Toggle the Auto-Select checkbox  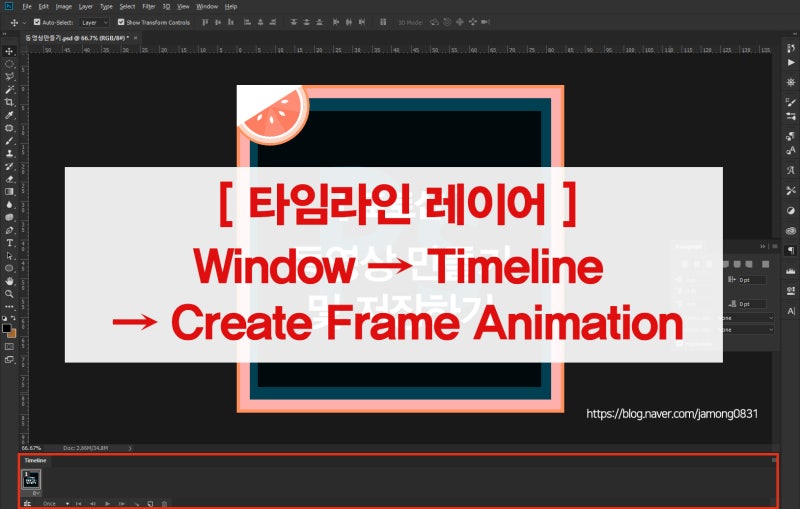tap(37, 22)
